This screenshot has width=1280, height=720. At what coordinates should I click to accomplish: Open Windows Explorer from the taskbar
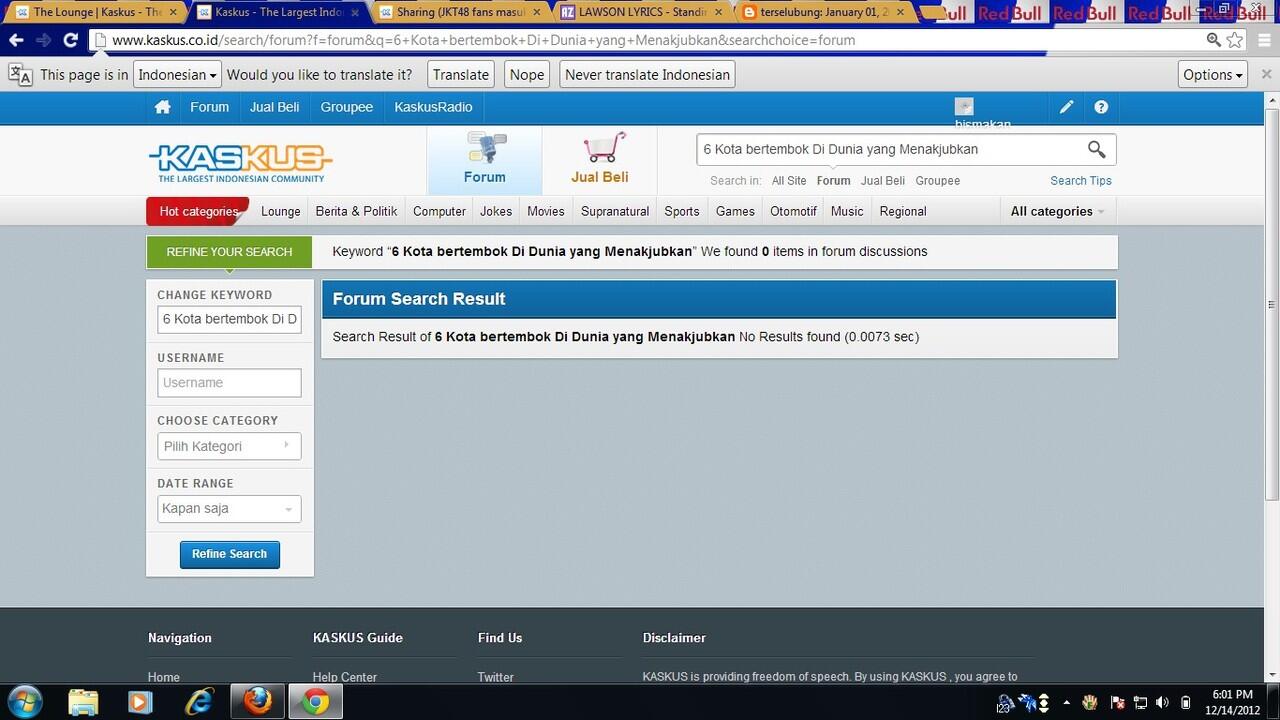[84, 702]
